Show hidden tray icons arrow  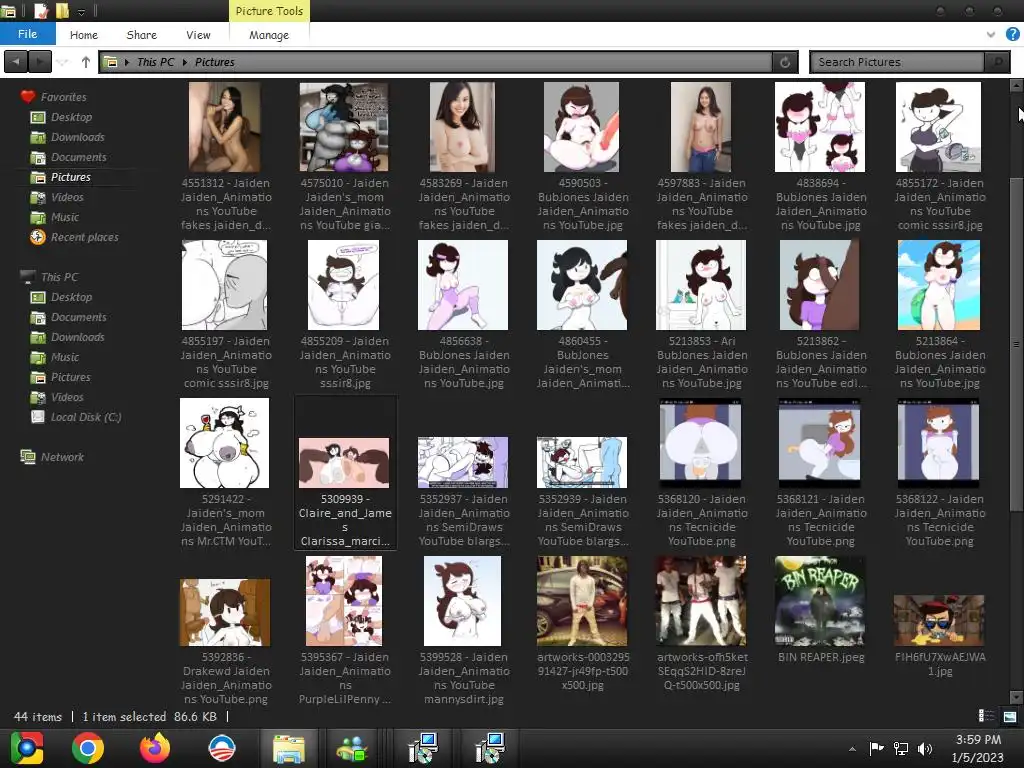852,749
